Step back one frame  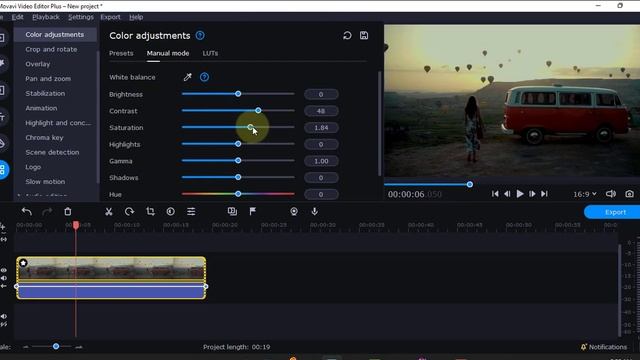507,194
